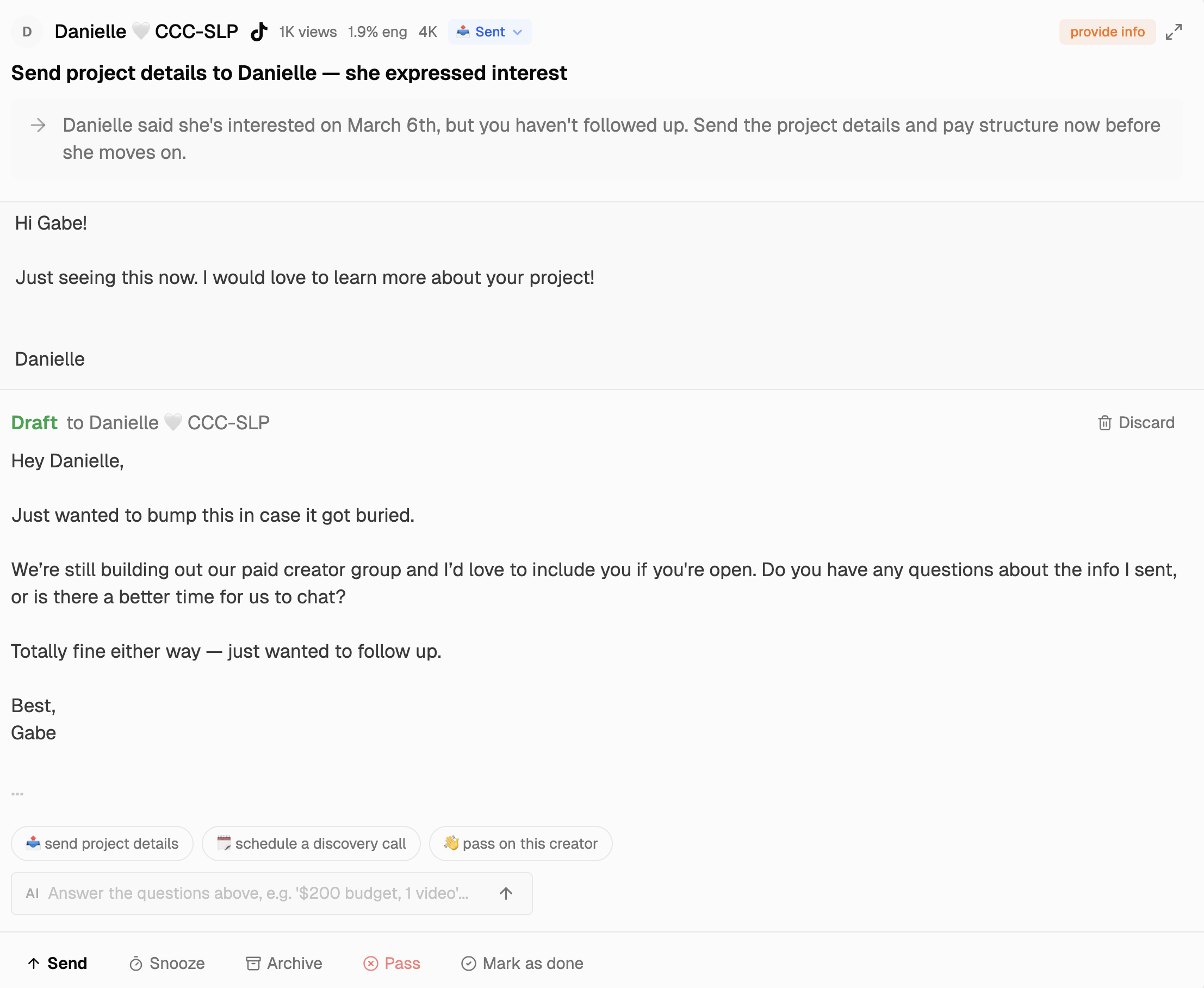Click the red Pass circle icon
This screenshot has height=988, width=1204.
(x=371, y=963)
